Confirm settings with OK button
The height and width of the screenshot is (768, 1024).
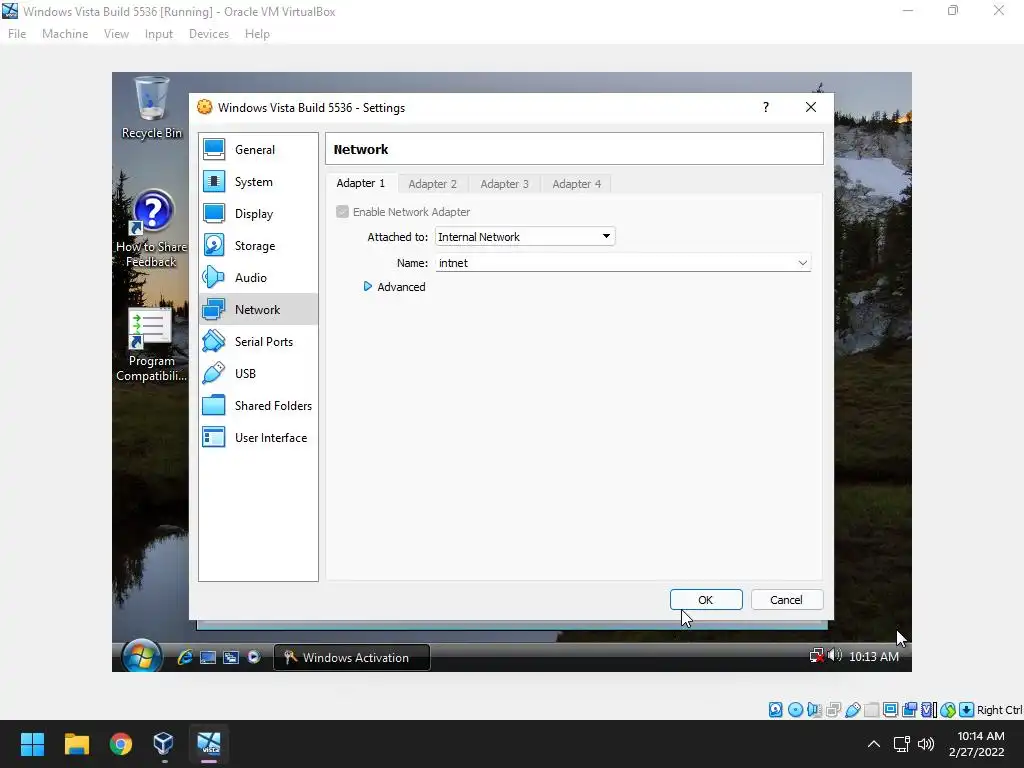pyautogui.click(x=706, y=600)
